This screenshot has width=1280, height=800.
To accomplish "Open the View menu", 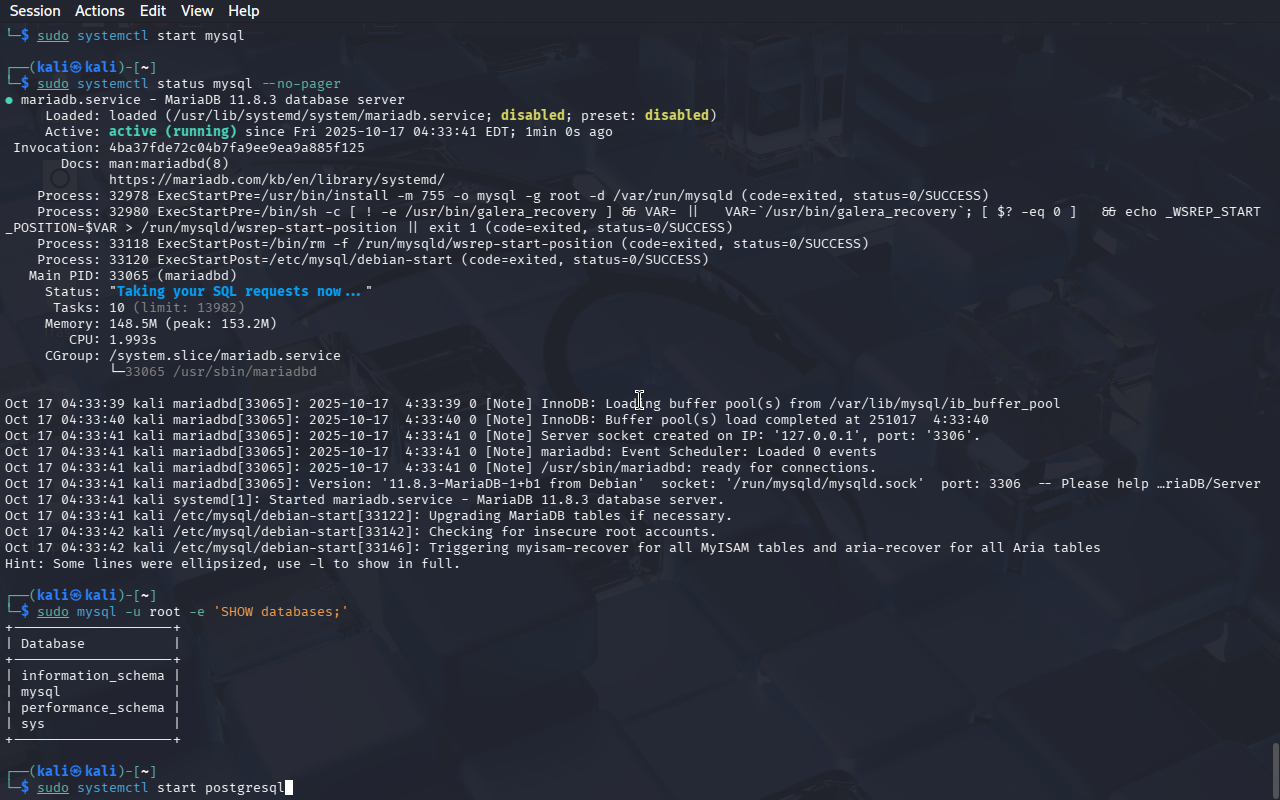I will click(x=197, y=11).
